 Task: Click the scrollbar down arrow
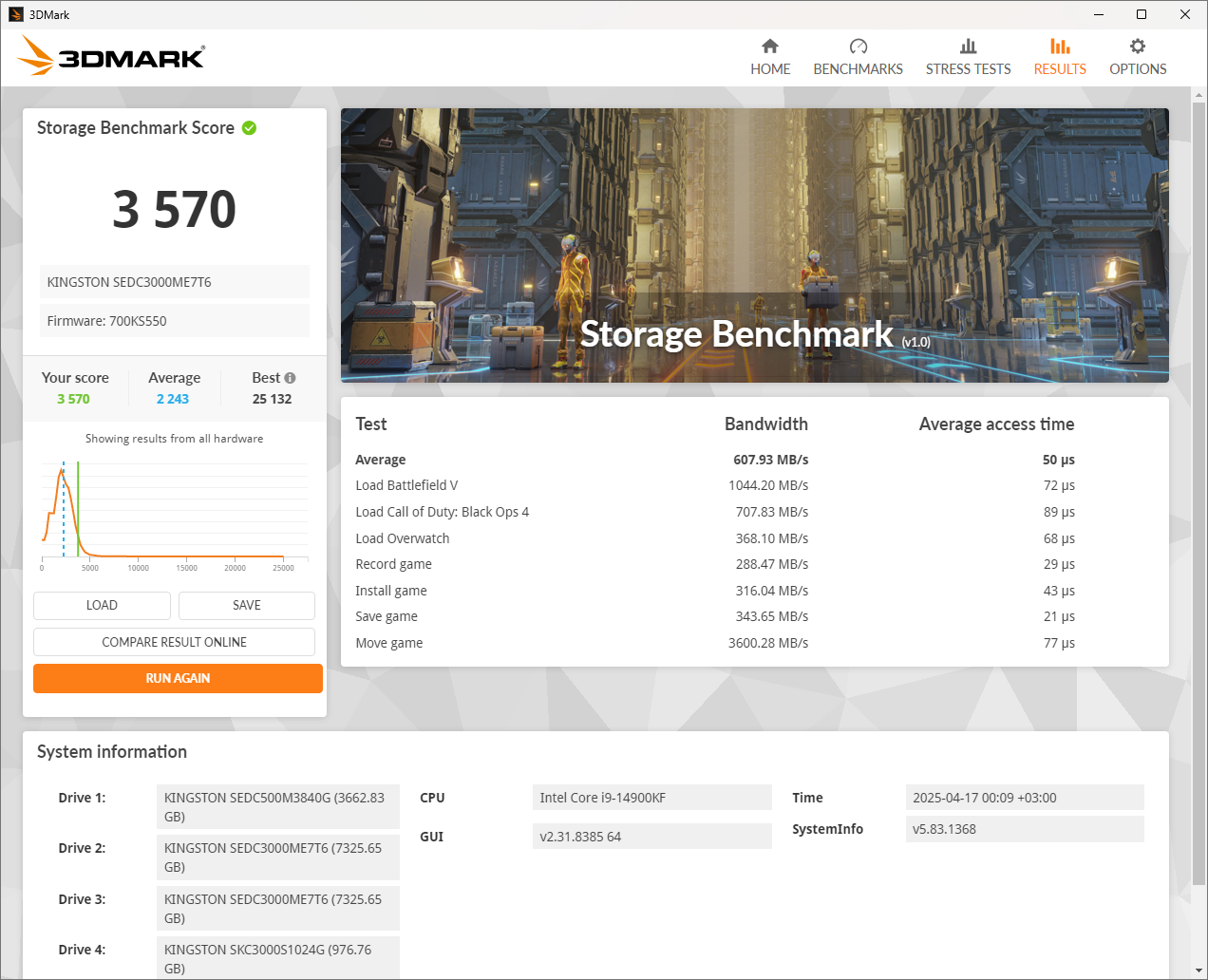pyautogui.click(x=1198, y=971)
